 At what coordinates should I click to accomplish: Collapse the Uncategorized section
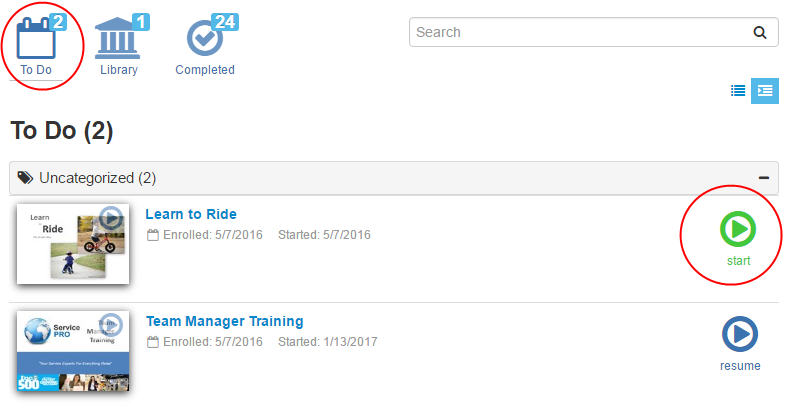(x=764, y=178)
